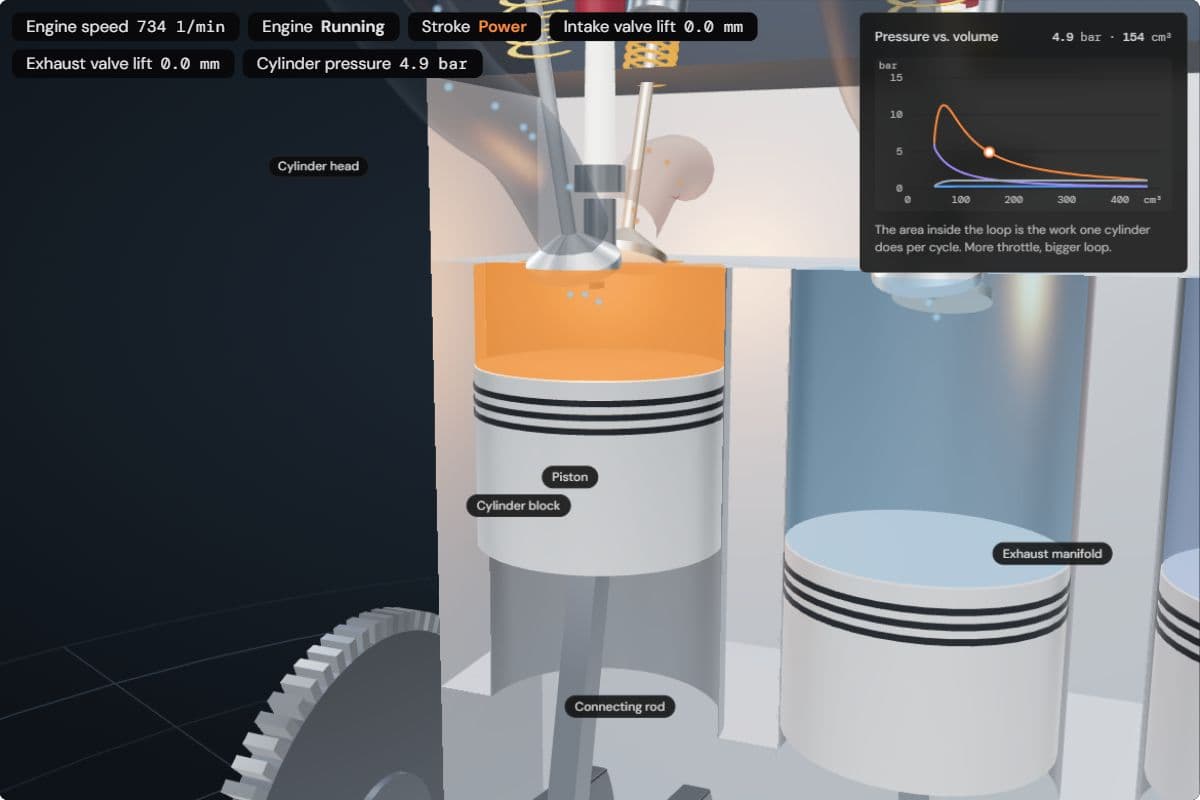Select the Intake valve lift readout

[653, 27]
